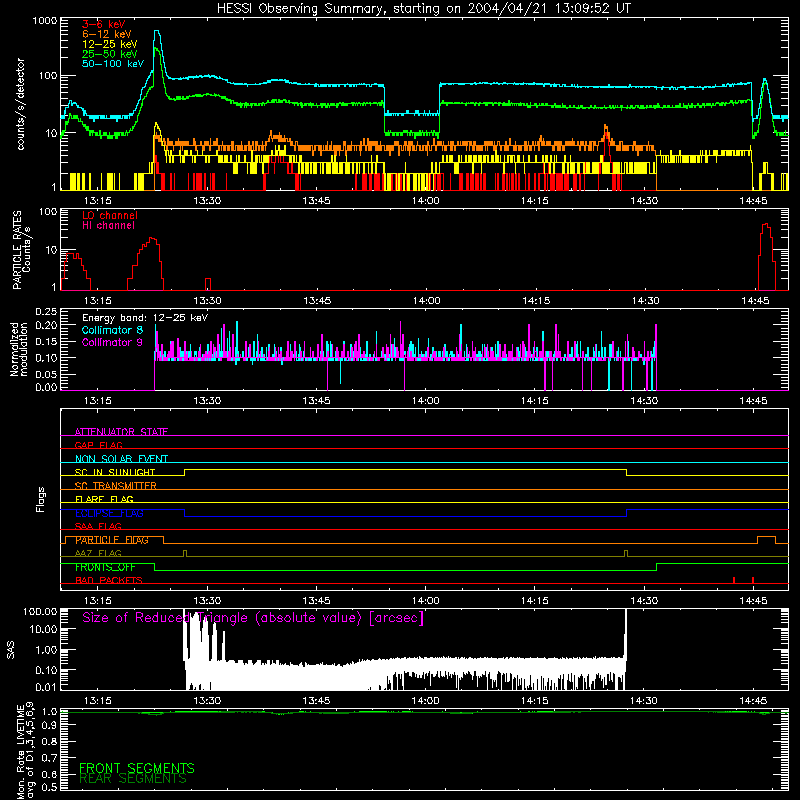Click the LO channel particle peak near 14:45
The width and height of the screenshot is (800, 800).
coord(765,226)
